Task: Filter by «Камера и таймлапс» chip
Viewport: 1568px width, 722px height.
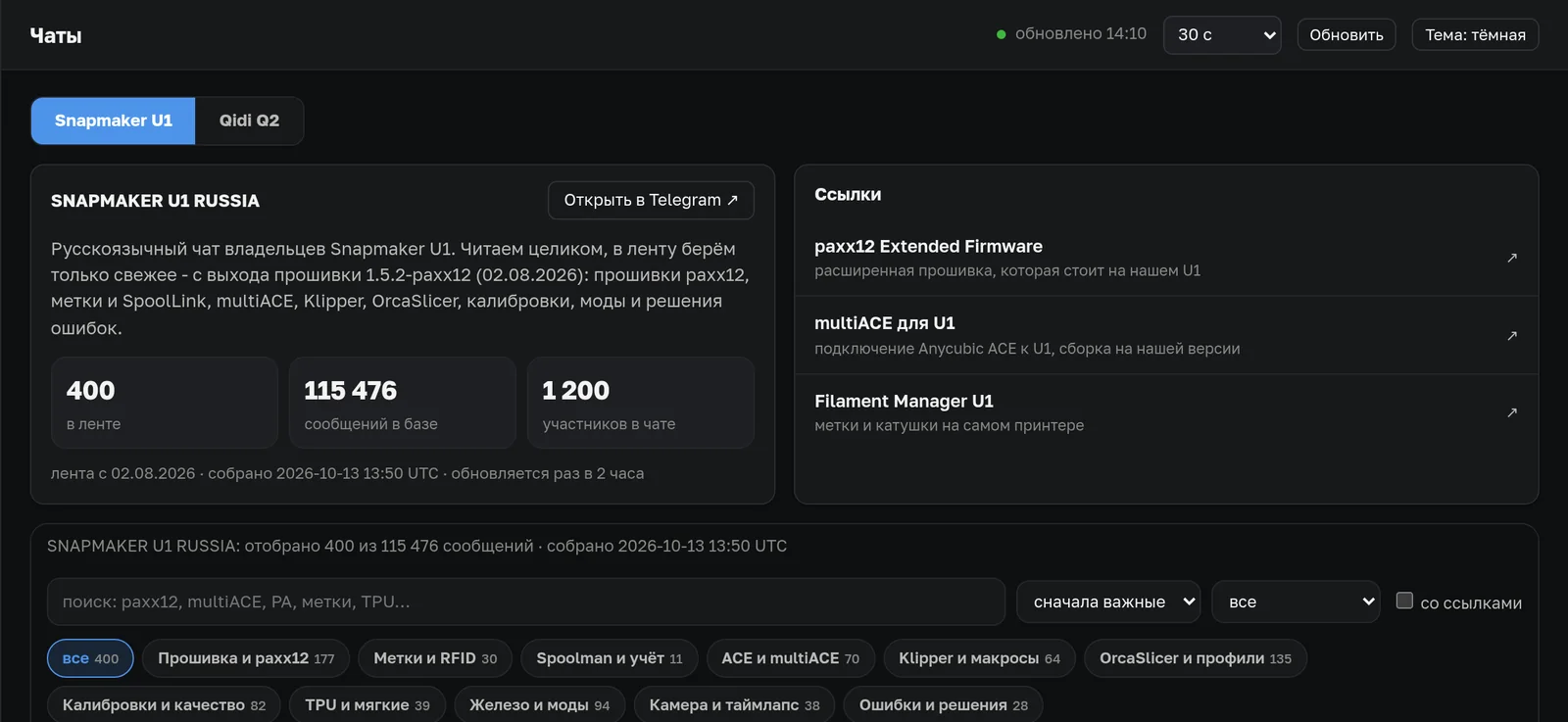Action: click(734, 705)
